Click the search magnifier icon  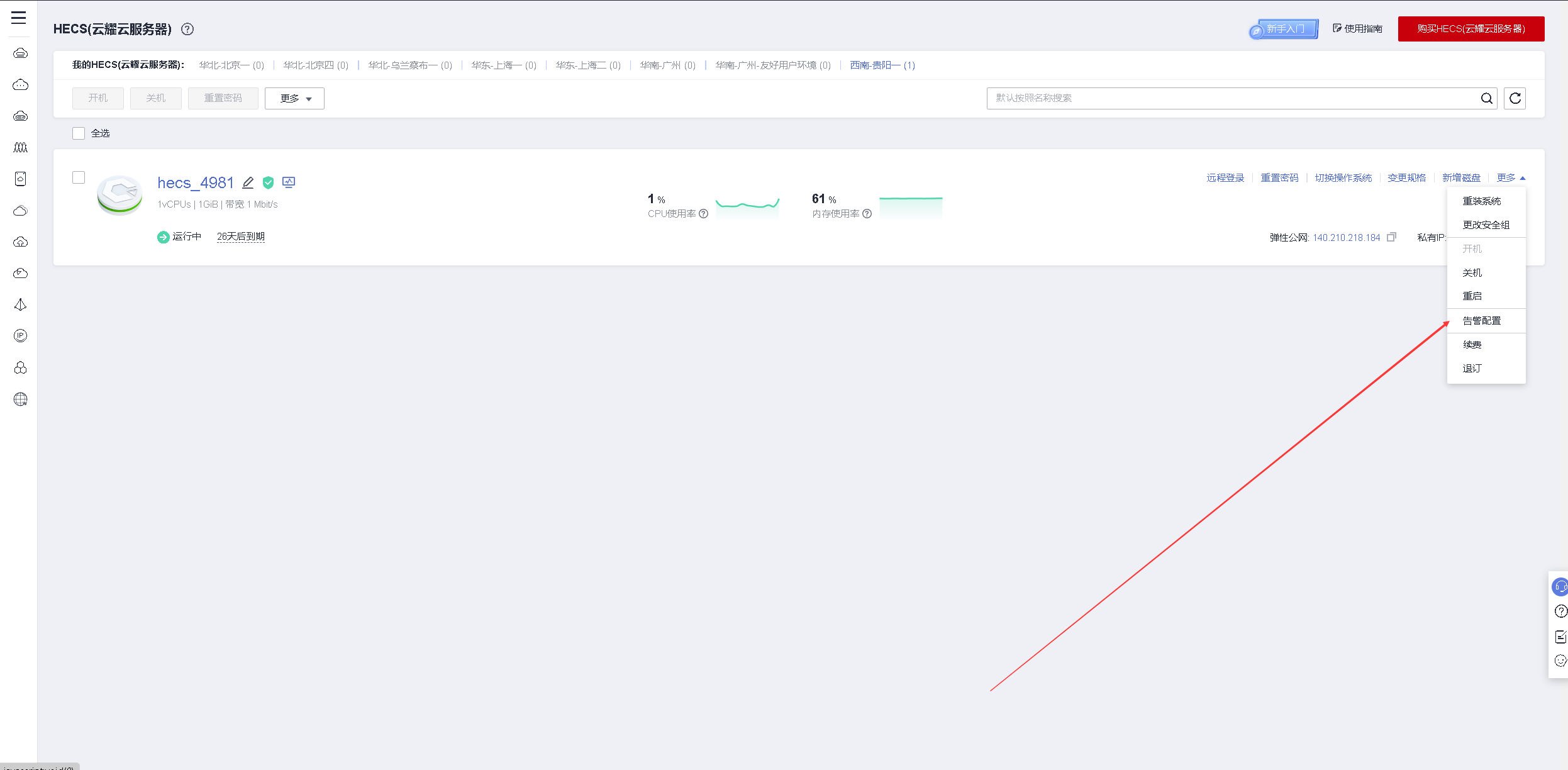pyautogui.click(x=1486, y=98)
